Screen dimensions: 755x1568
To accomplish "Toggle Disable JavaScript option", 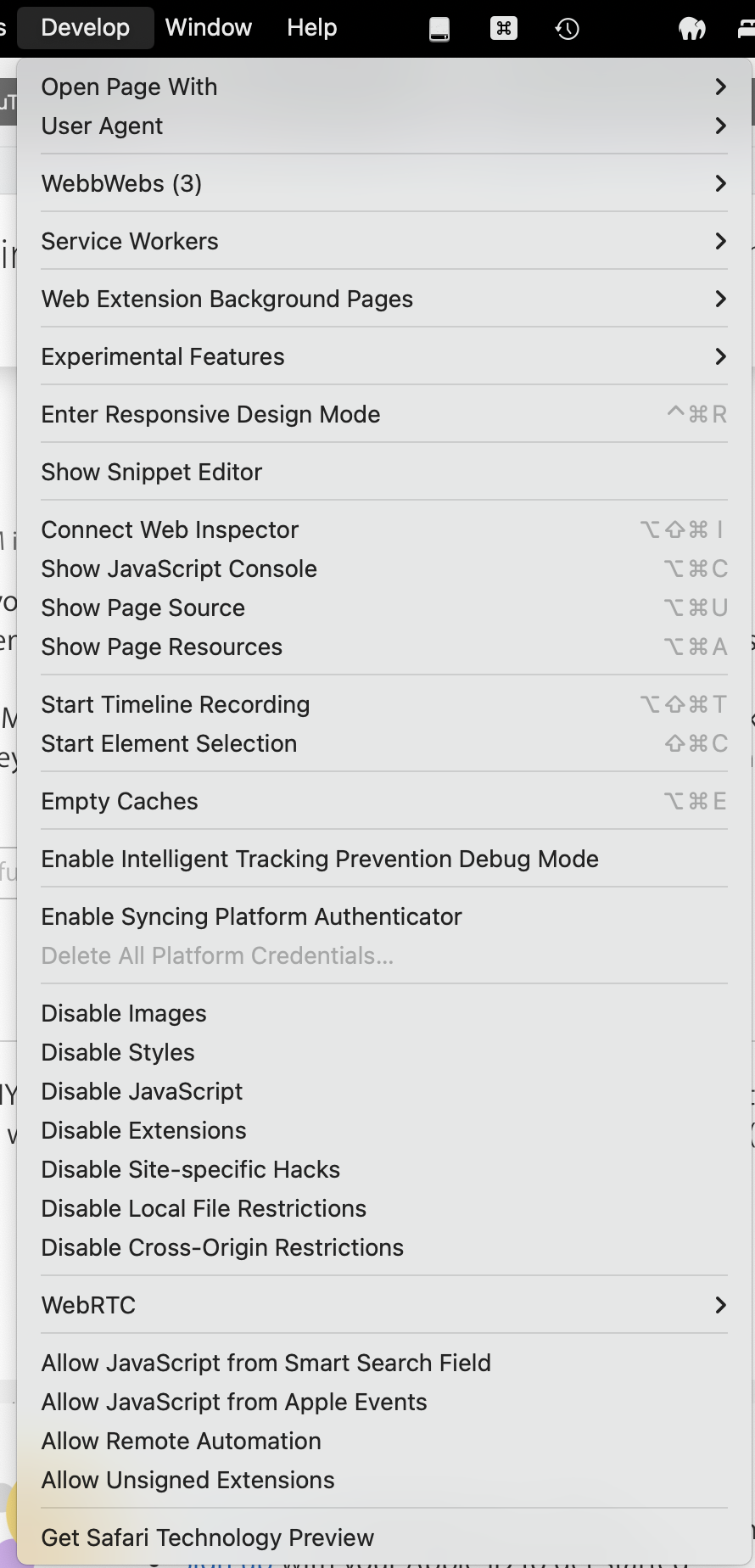I will click(142, 1091).
